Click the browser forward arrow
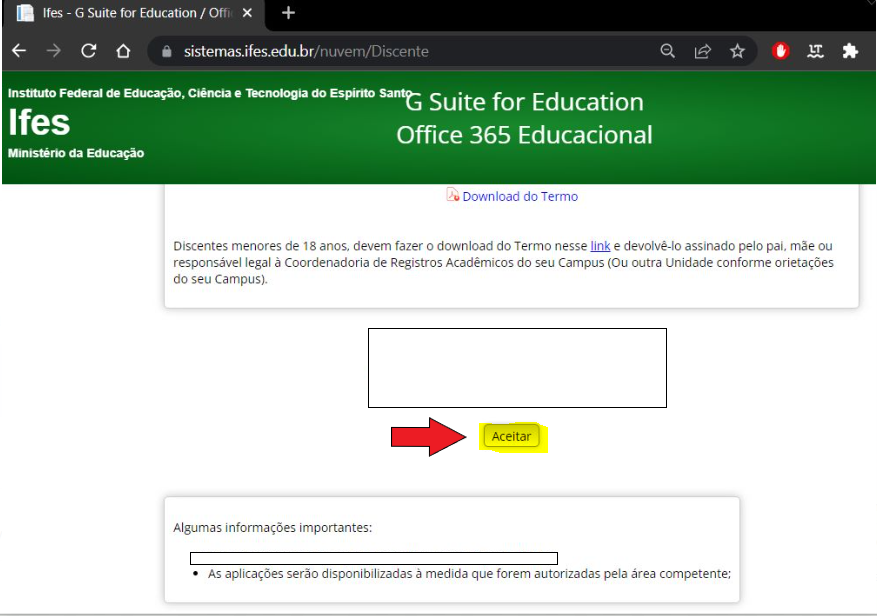877x616 pixels. coord(54,51)
